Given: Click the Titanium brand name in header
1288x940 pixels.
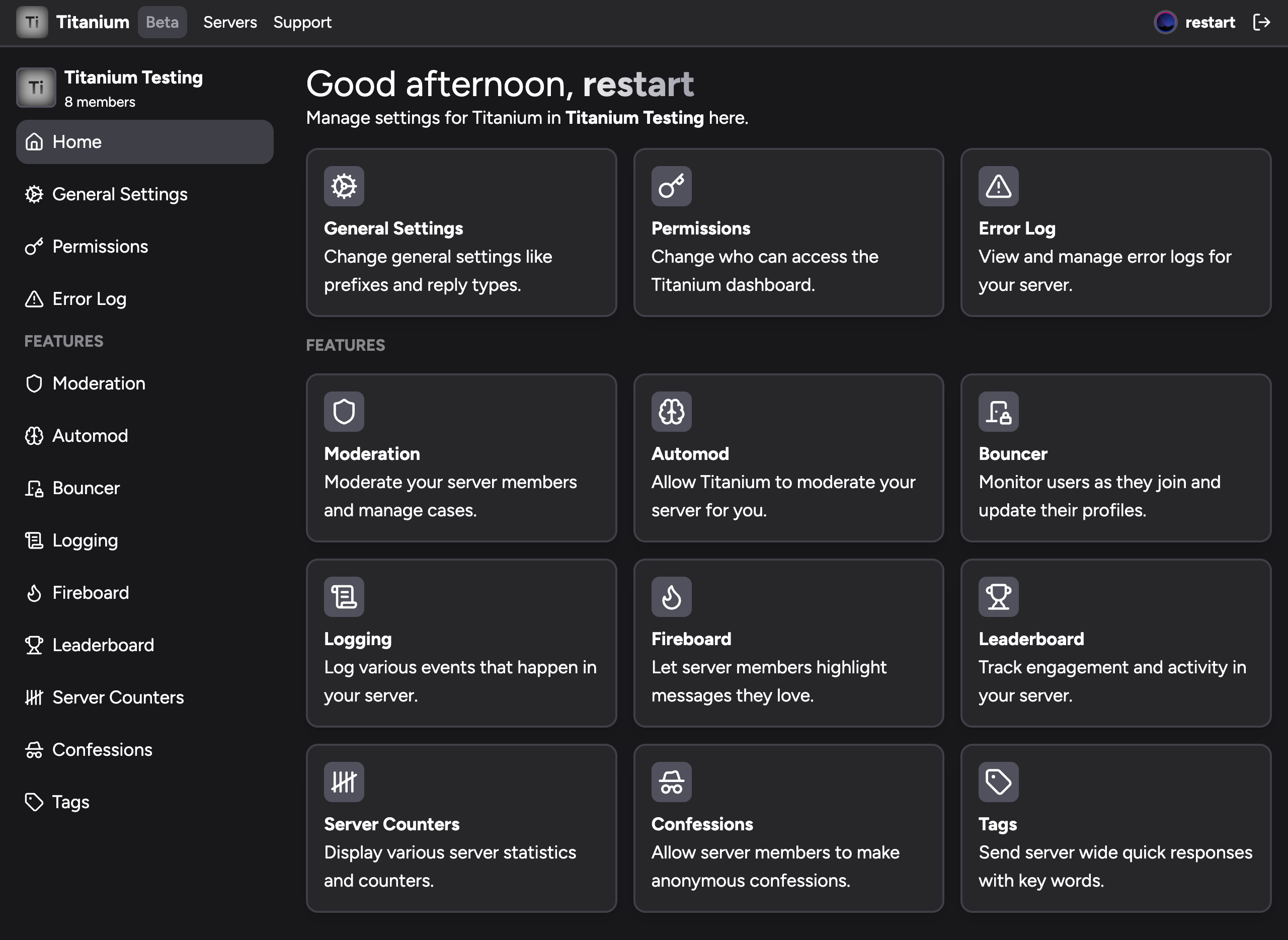Looking at the screenshot, I should pyautogui.click(x=93, y=22).
